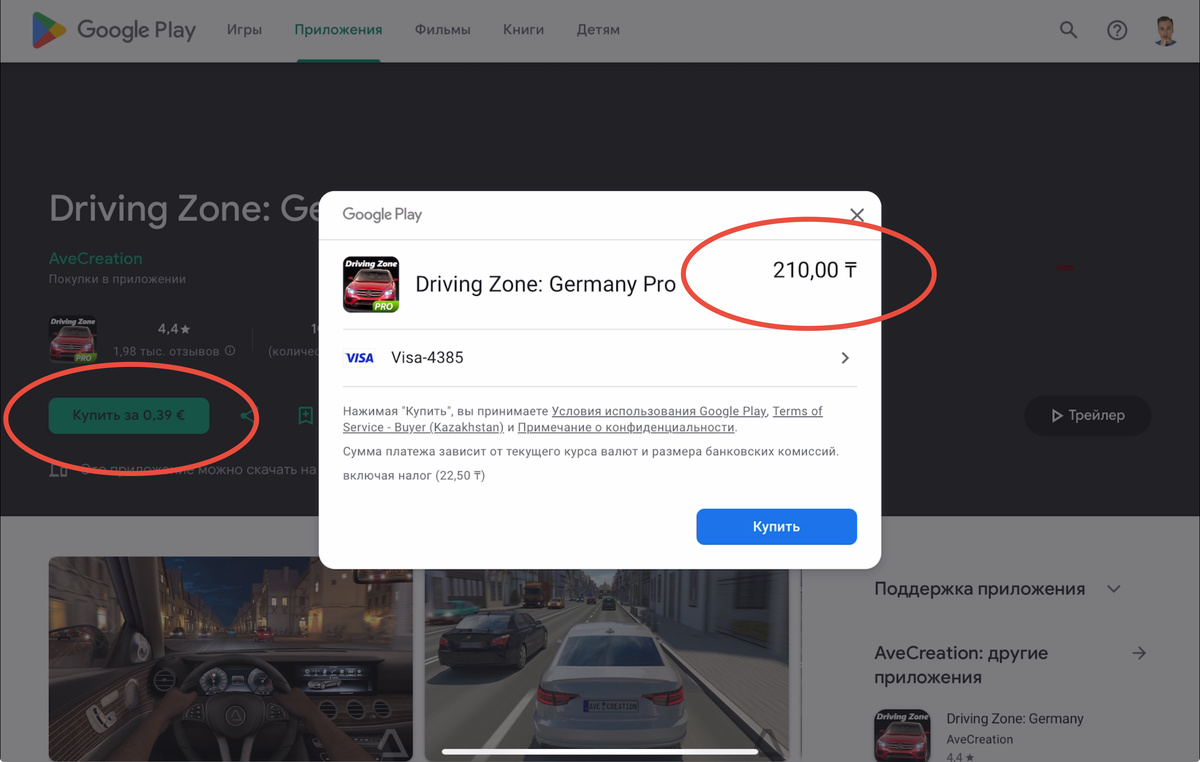Open Примечание о конфиденциальности link
The width and height of the screenshot is (1200, 762).
pyautogui.click(x=626, y=427)
